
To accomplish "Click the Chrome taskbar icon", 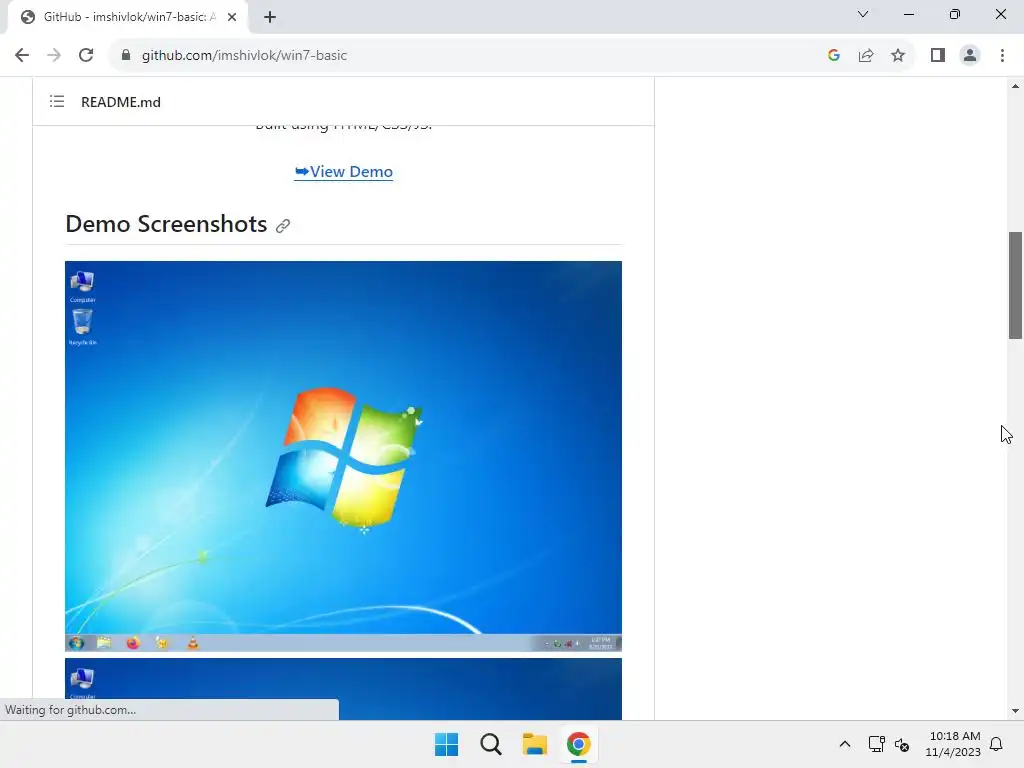I will click(x=579, y=744).
